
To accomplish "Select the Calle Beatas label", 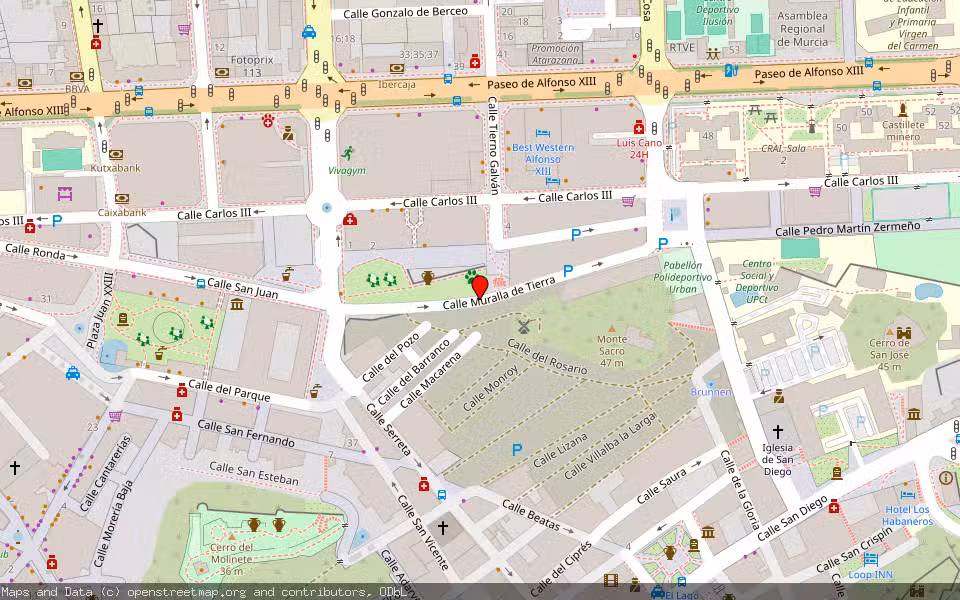I will coord(531,515).
